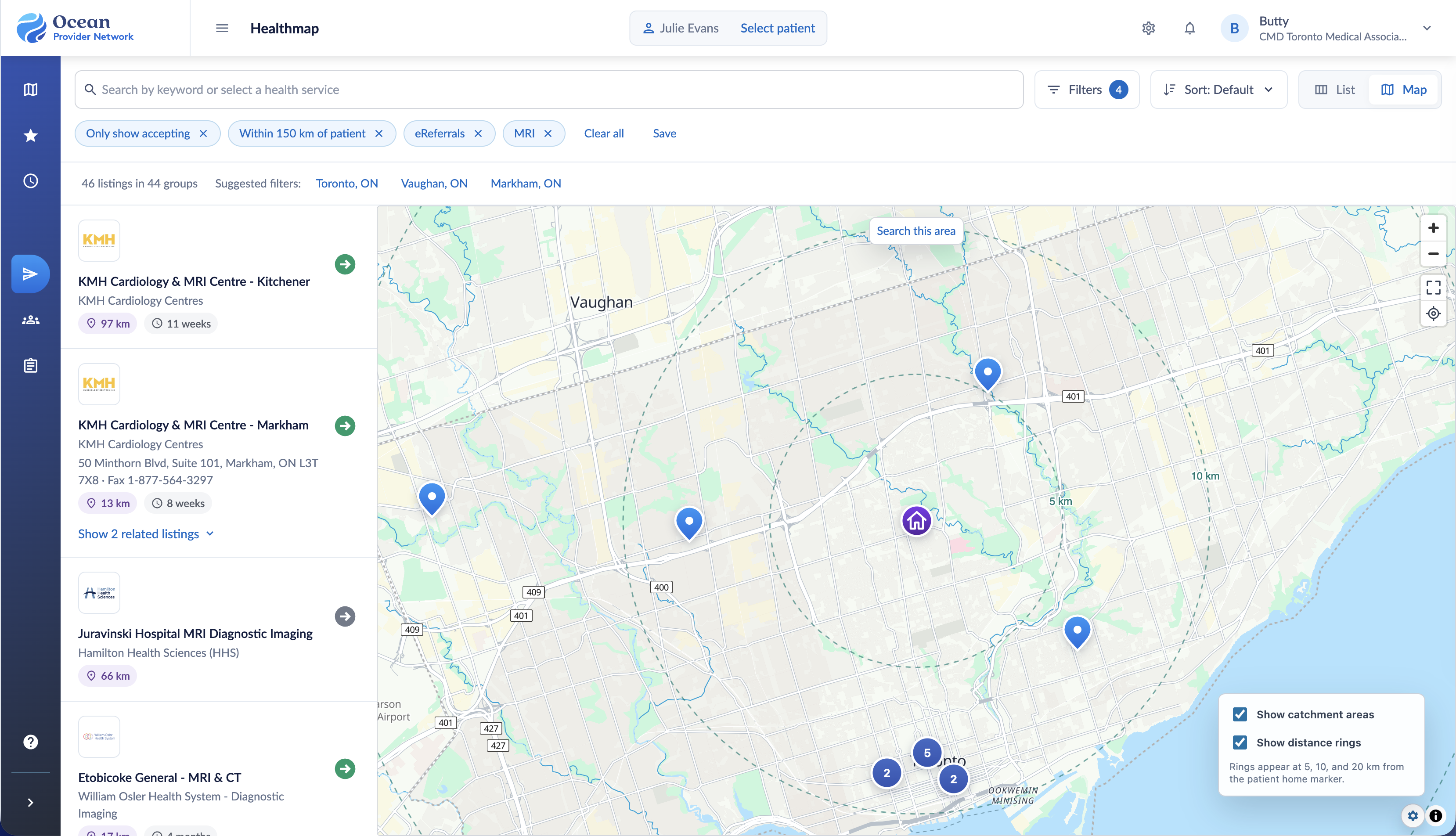Remove the MRI filter chip
Image resolution: width=1456 pixels, height=836 pixels.
pos(548,133)
